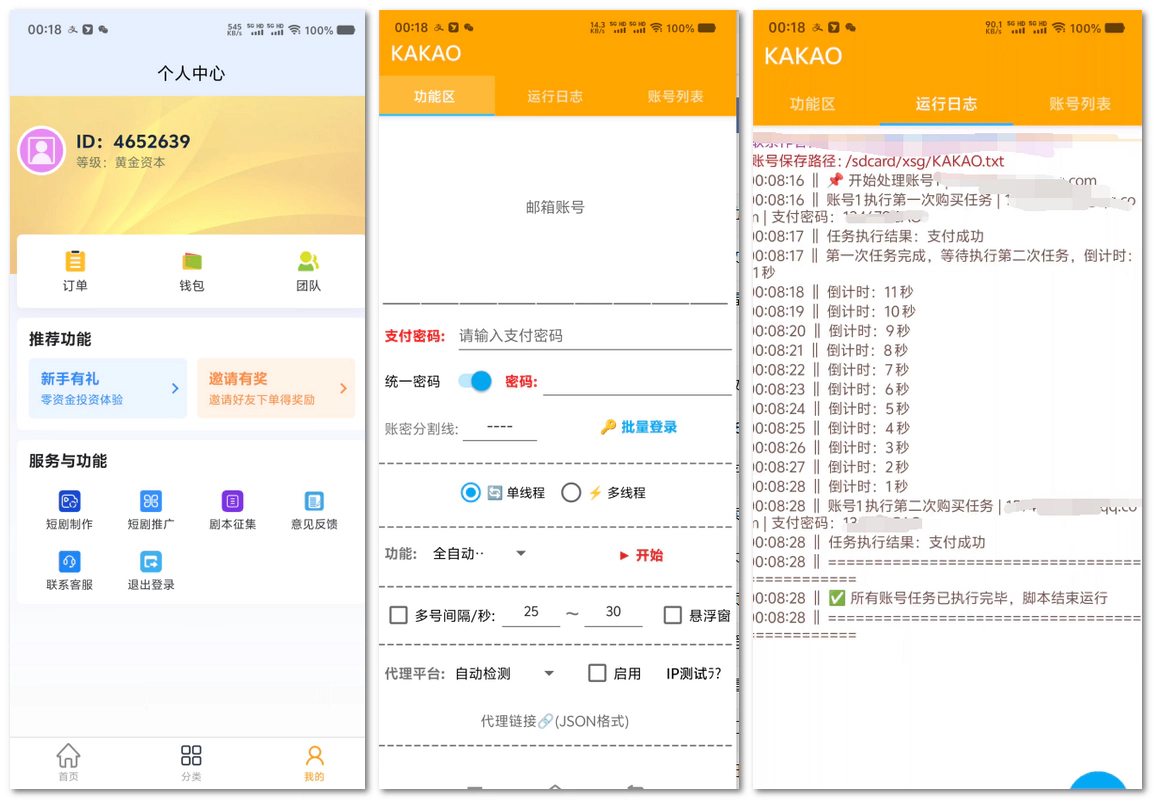Open the 代理平台 自动检测 dropdown
The image size is (1153, 800).
coord(548,674)
